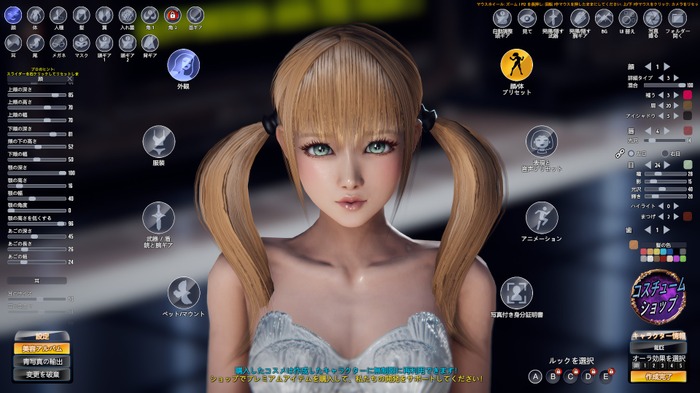Viewport: 700px width, 393px height.
Task: Open the 体 (body) category icon
Action: point(35,16)
